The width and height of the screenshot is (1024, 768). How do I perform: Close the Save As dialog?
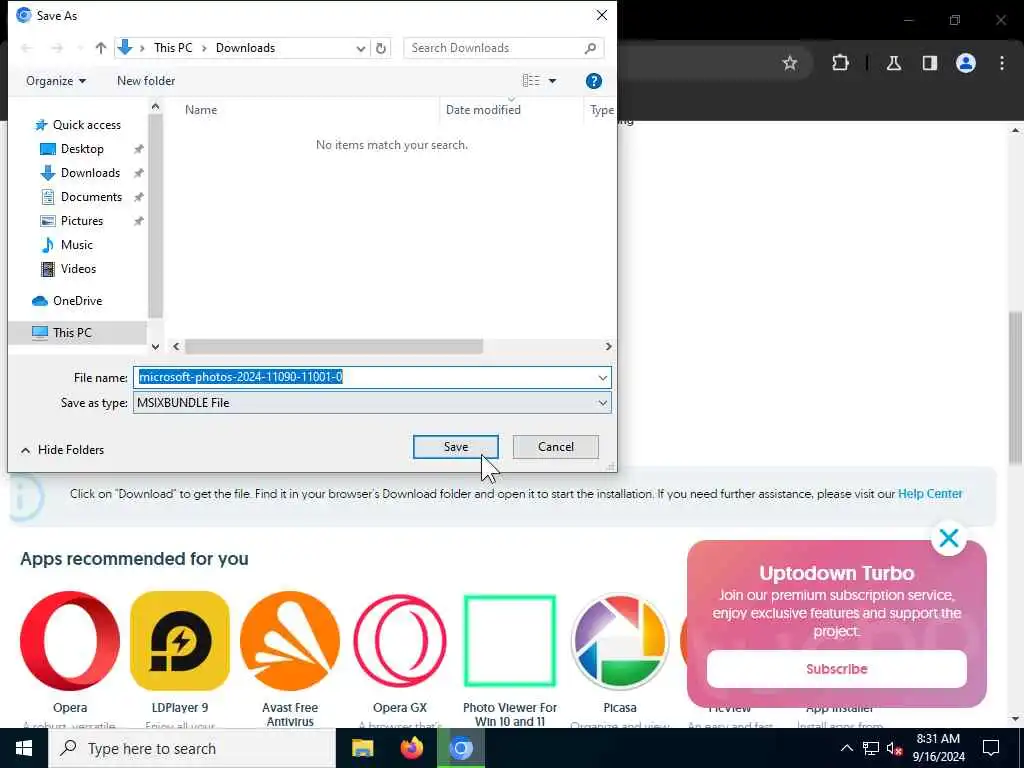click(601, 15)
